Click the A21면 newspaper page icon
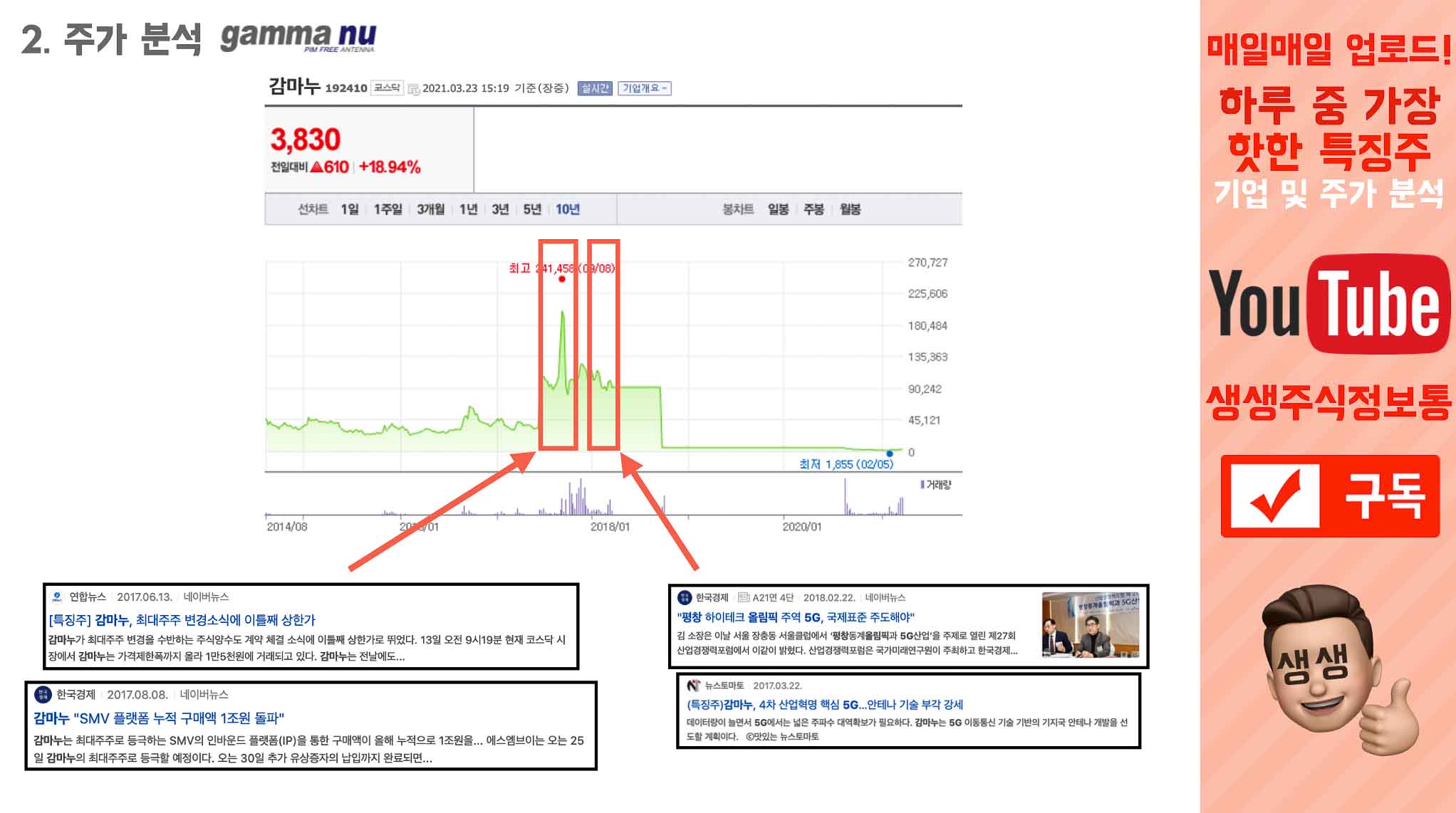This screenshot has height=813, width=1456. [744, 597]
